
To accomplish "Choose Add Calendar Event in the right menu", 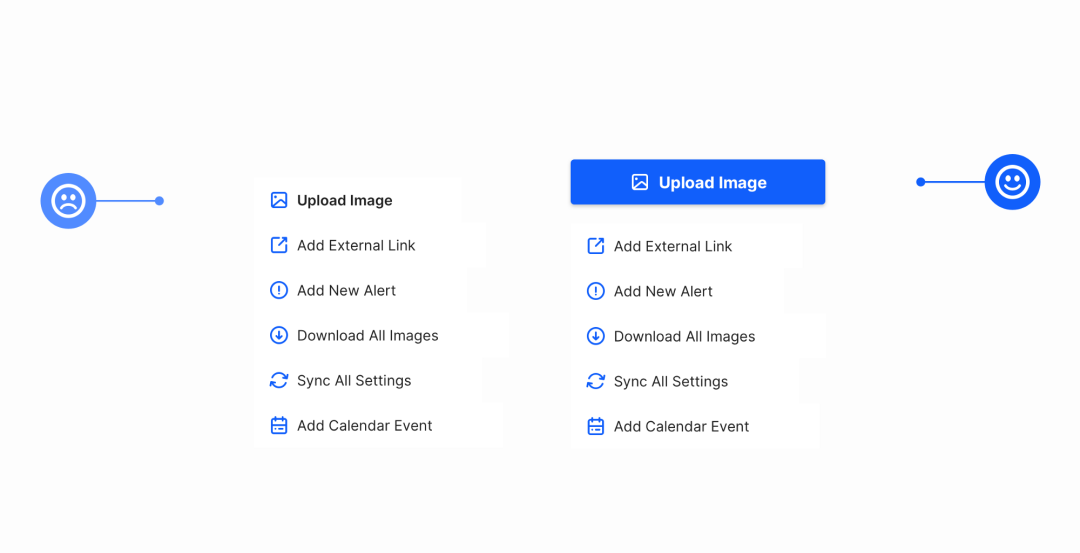I will click(x=681, y=426).
